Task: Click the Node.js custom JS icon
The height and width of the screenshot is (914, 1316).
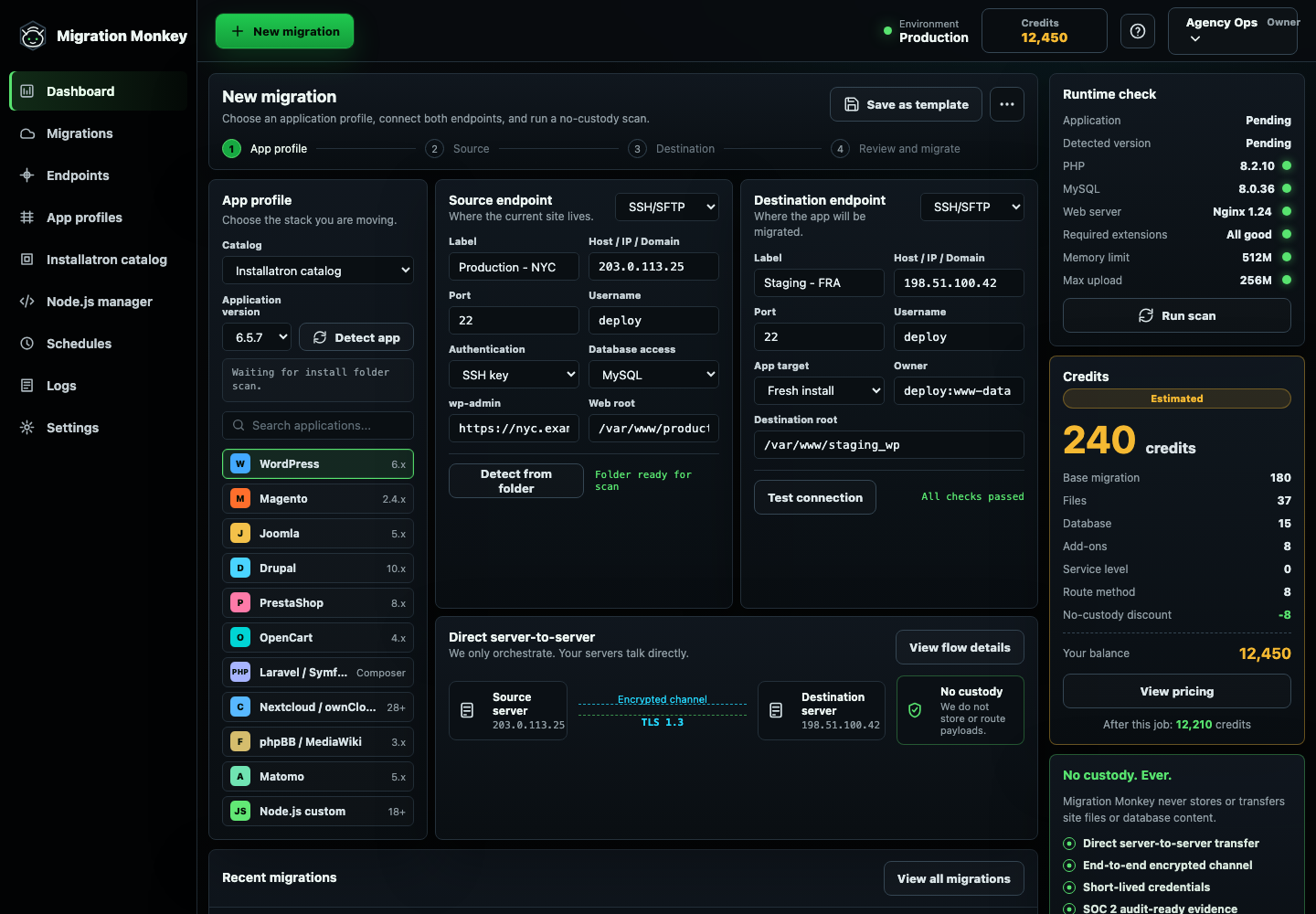Action: coord(240,811)
